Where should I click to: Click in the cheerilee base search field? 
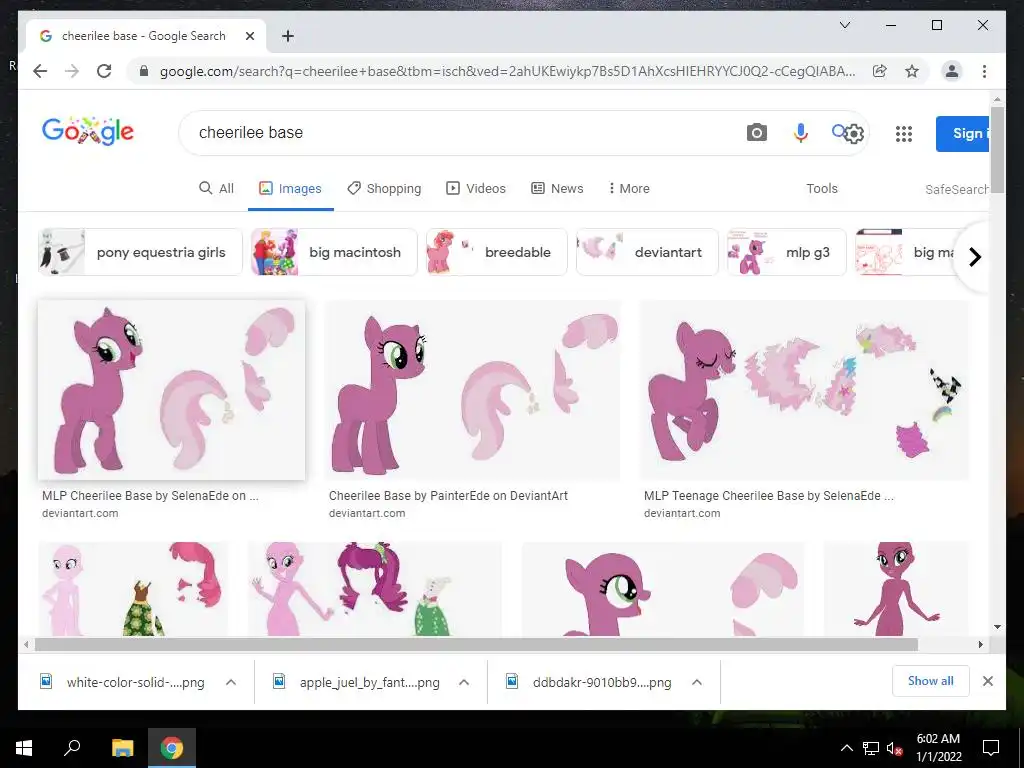(457, 133)
